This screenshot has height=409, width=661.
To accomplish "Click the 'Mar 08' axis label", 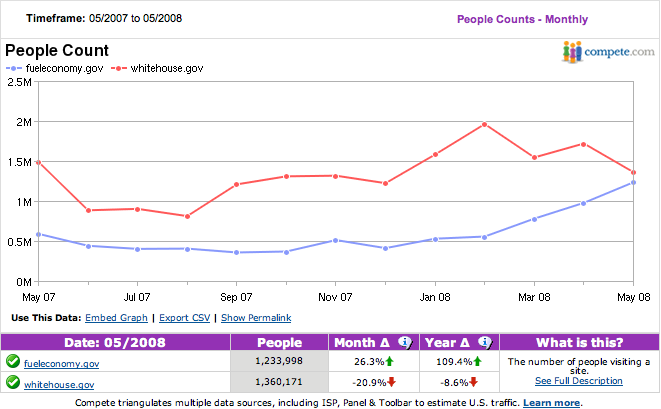I will point(534,297).
